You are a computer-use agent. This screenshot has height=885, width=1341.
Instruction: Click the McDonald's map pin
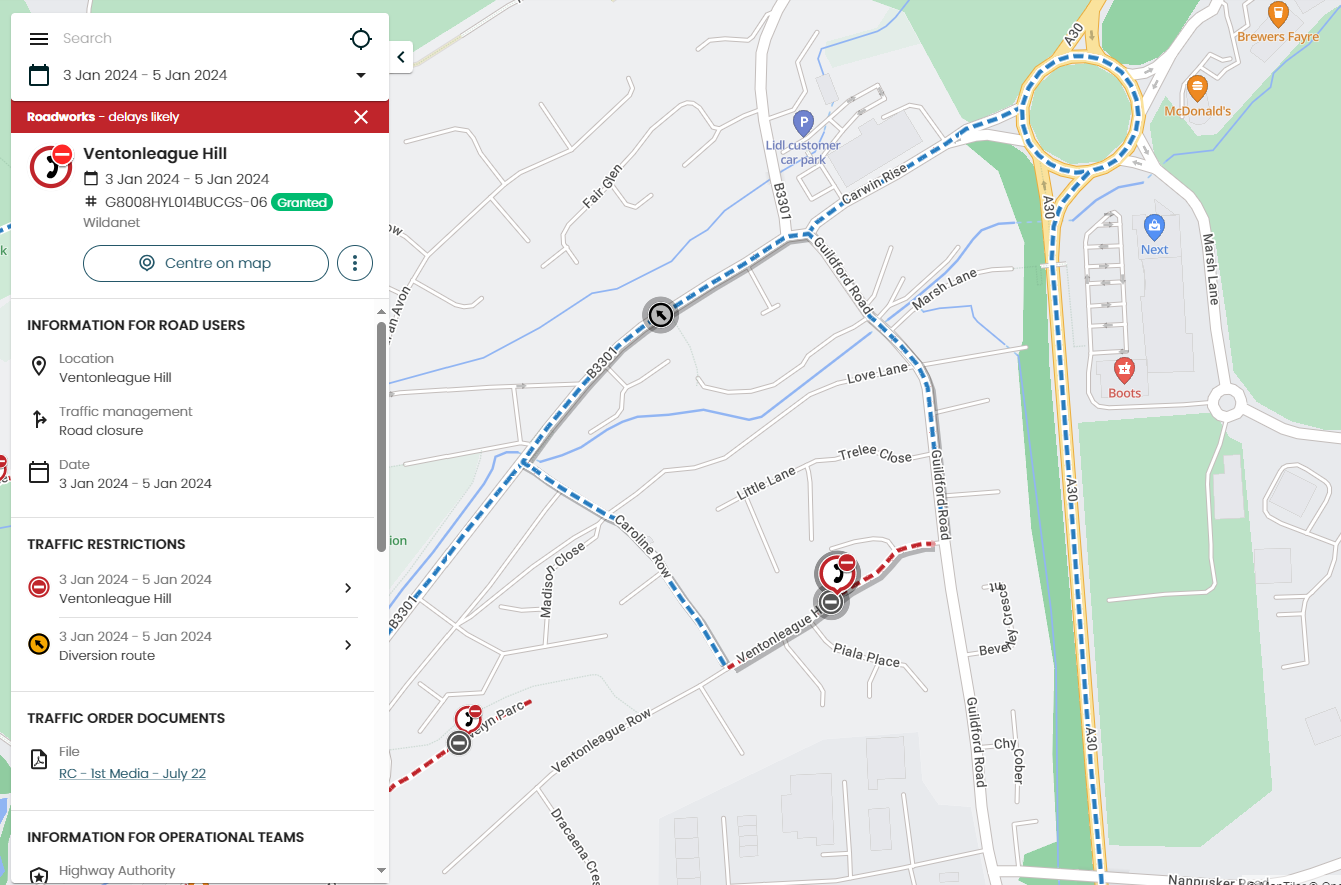pyautogui.click(x=1197, y=87)
